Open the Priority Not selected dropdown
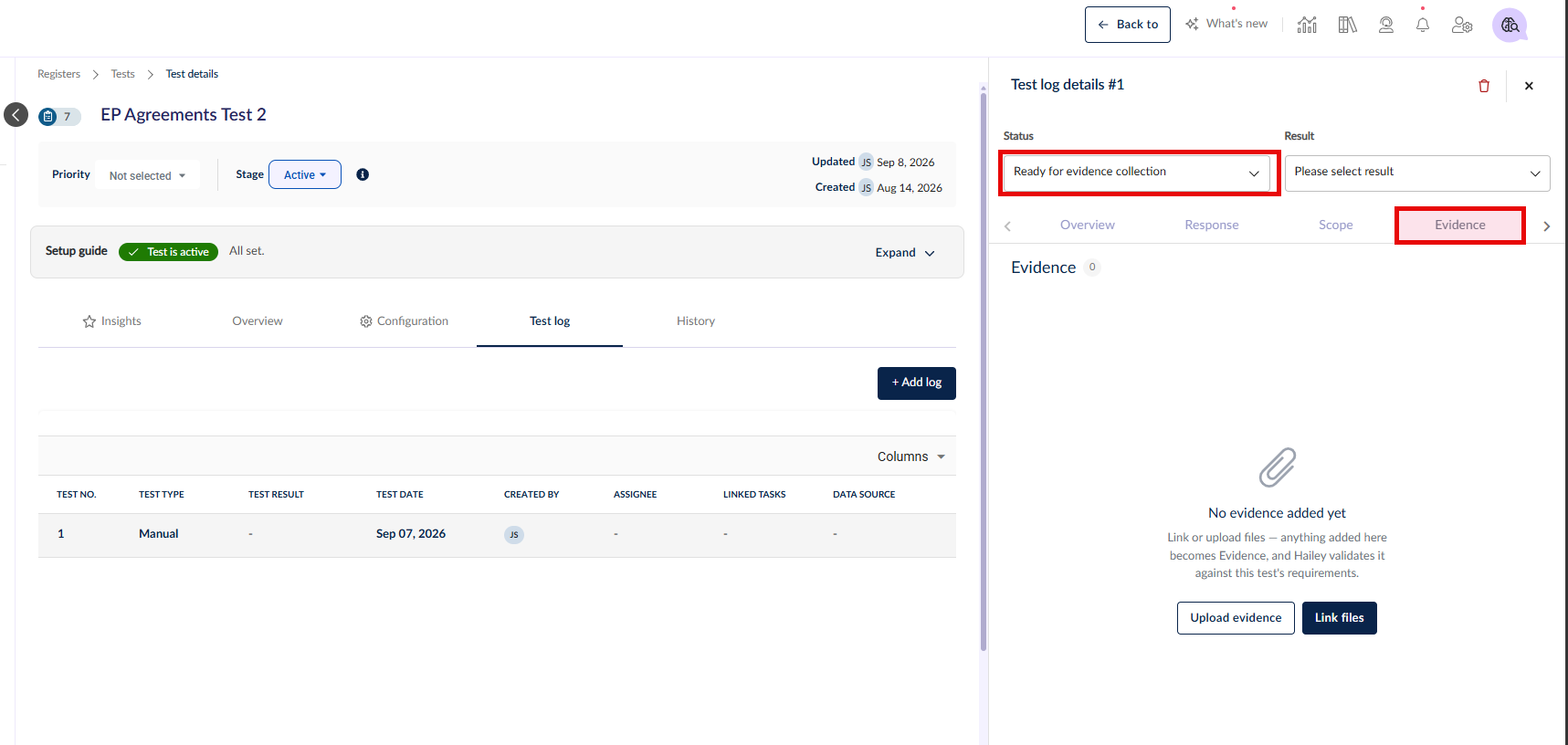Screen dimensions: 1568x745 pyautogui.click(x=147, y=175)
